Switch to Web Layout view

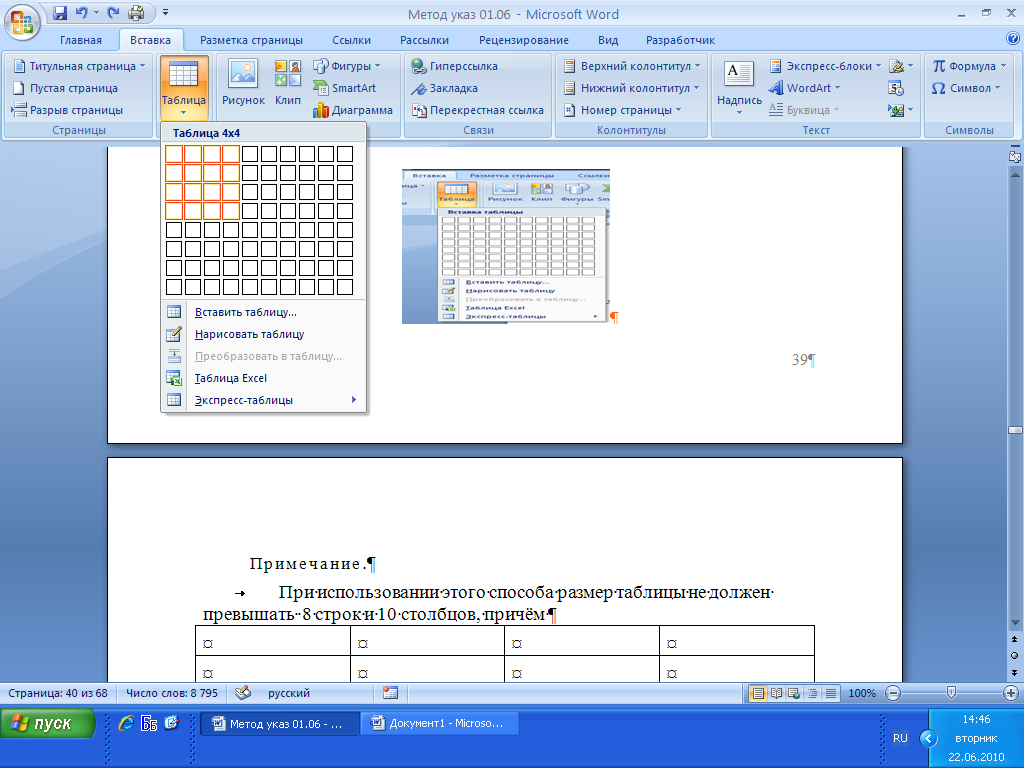(794, 693)
